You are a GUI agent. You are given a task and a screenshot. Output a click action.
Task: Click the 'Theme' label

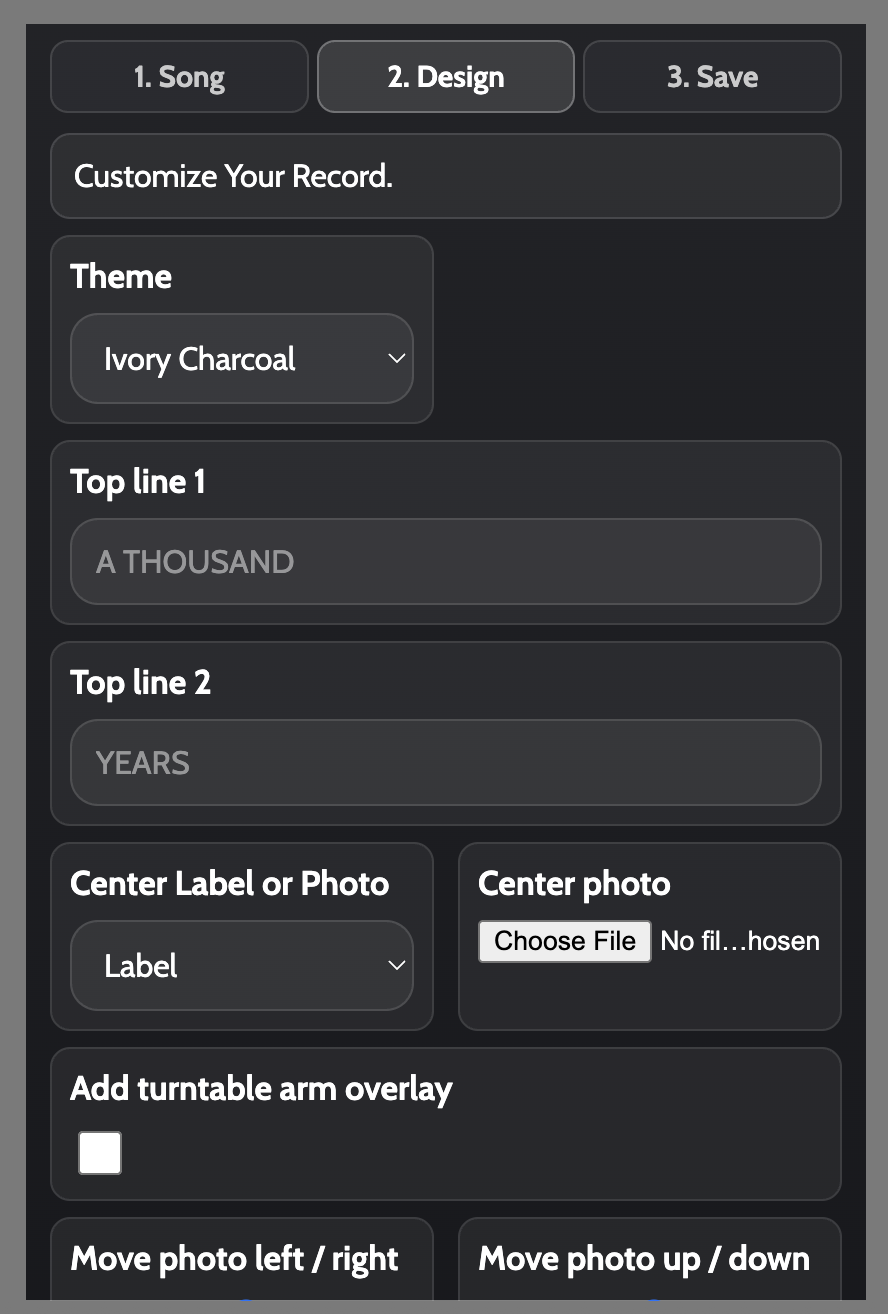(121, 277)
